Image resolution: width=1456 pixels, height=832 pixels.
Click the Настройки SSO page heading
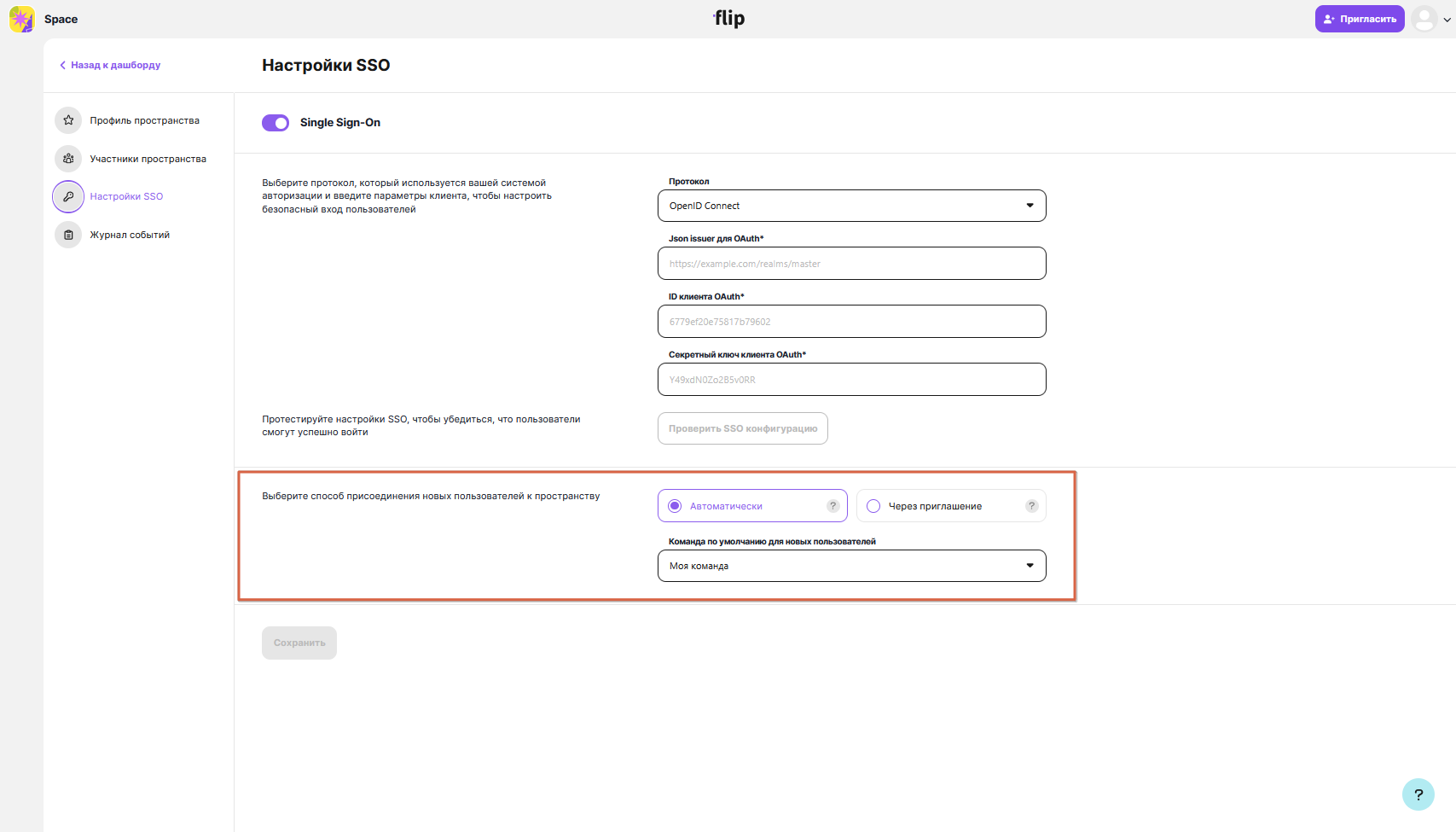click(x=326, y=65)
